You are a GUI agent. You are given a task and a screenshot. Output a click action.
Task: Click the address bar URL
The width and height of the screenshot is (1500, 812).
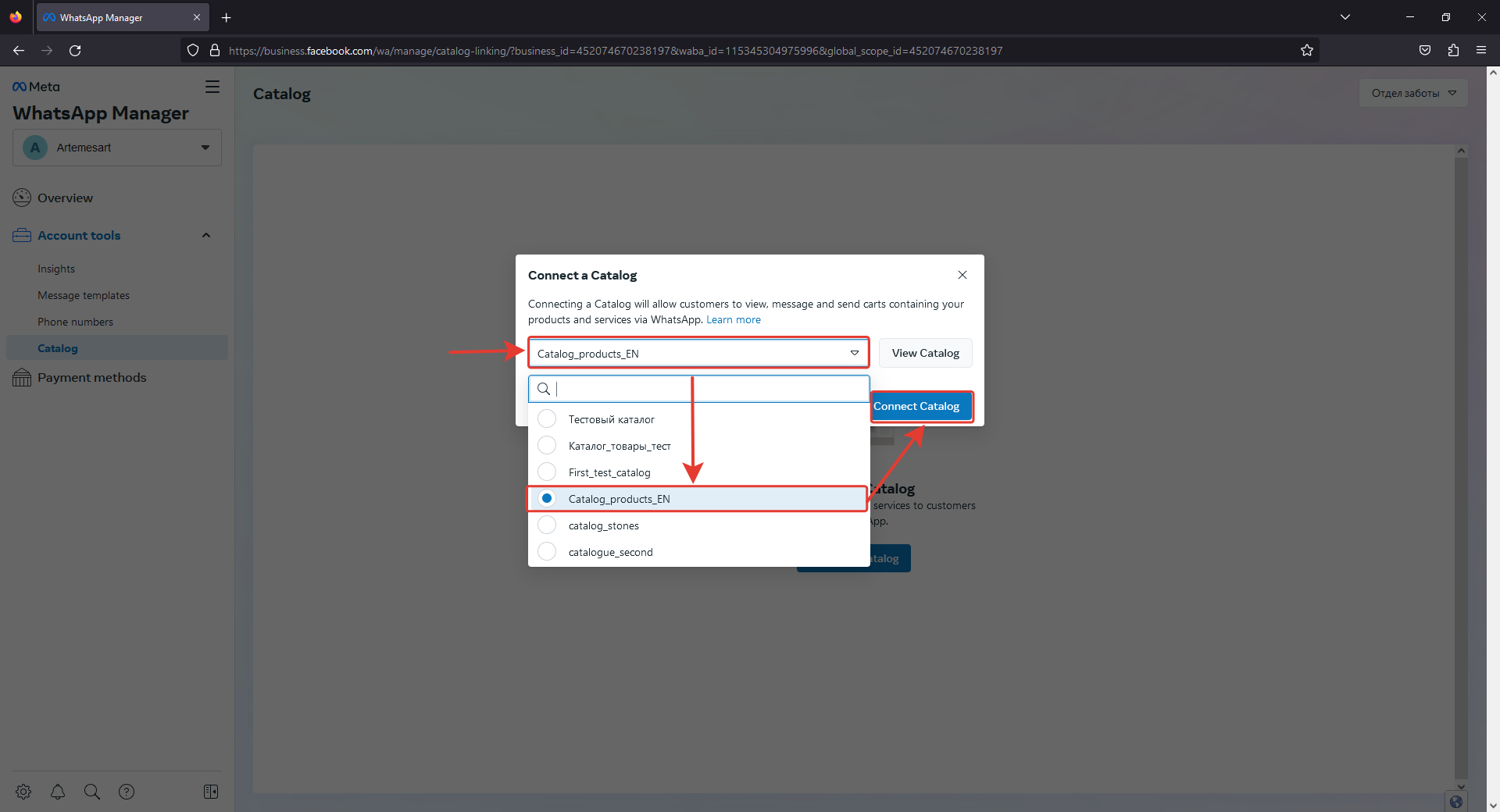coord(616,51)
